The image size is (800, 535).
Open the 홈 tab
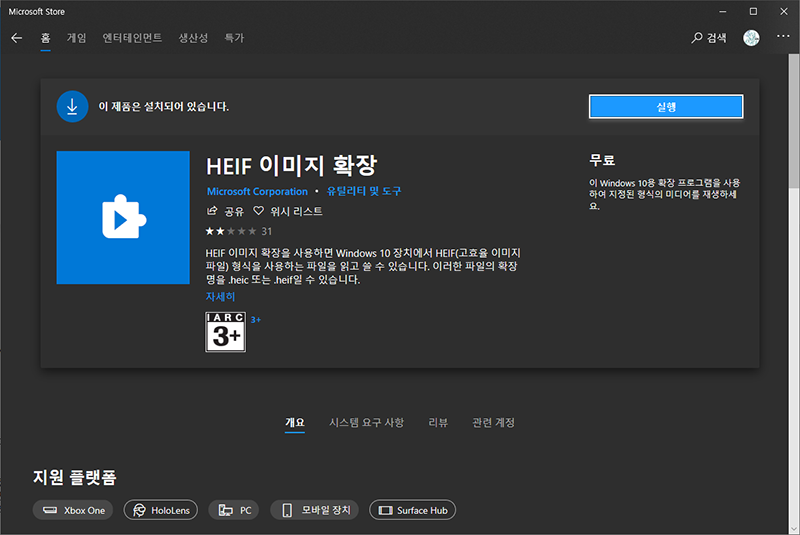(x=45, y=38)
